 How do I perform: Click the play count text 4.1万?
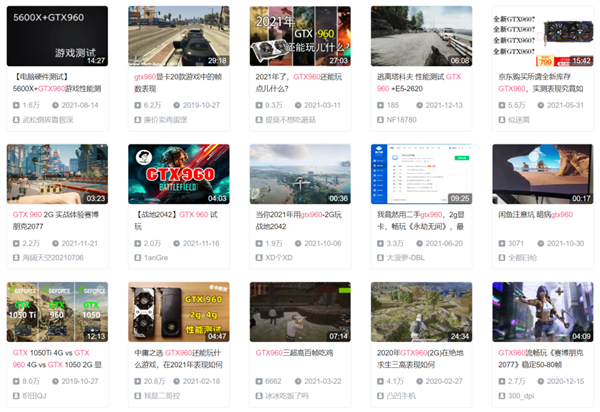click(x=395, y=381)
